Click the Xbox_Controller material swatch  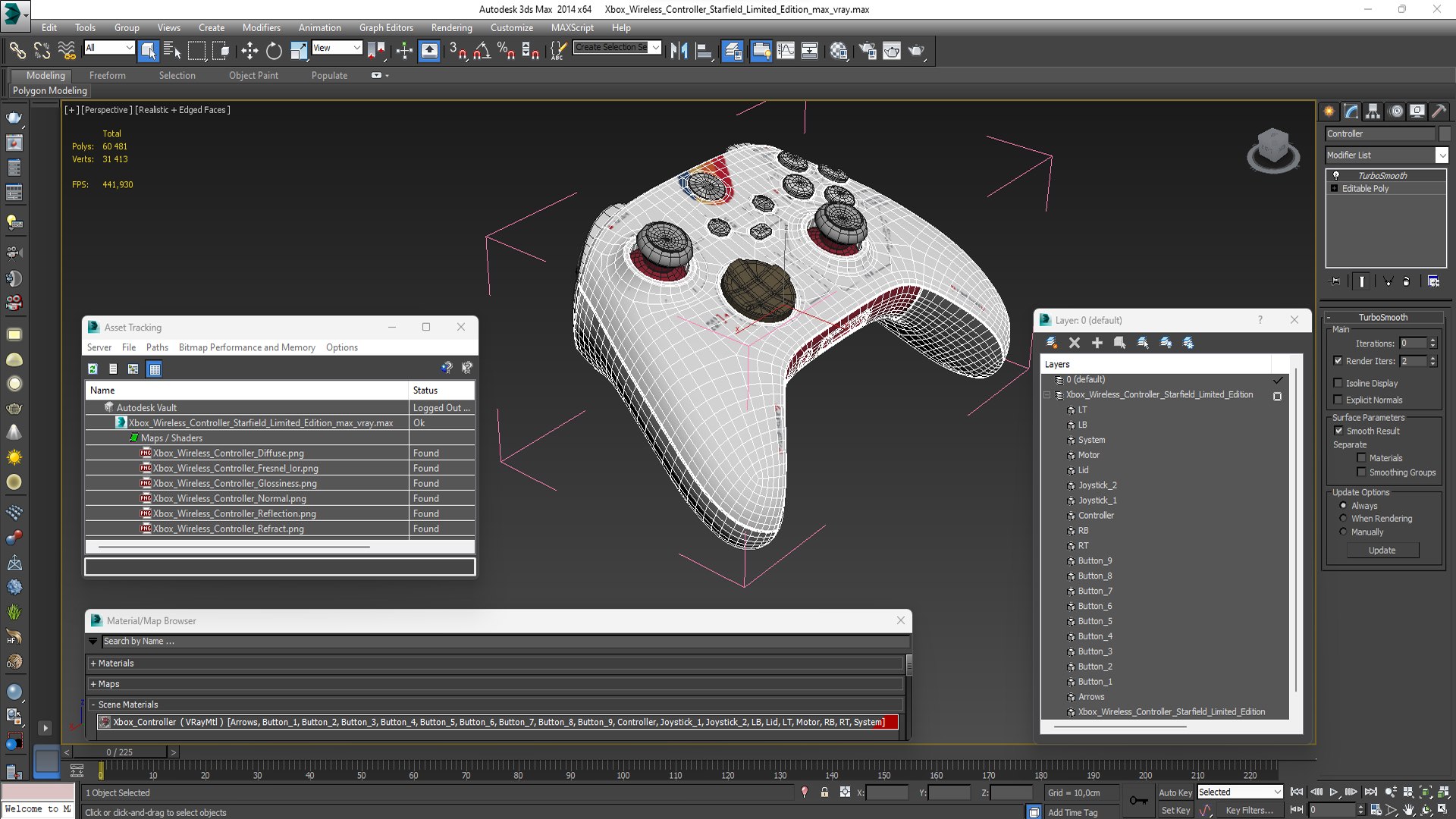105,723
